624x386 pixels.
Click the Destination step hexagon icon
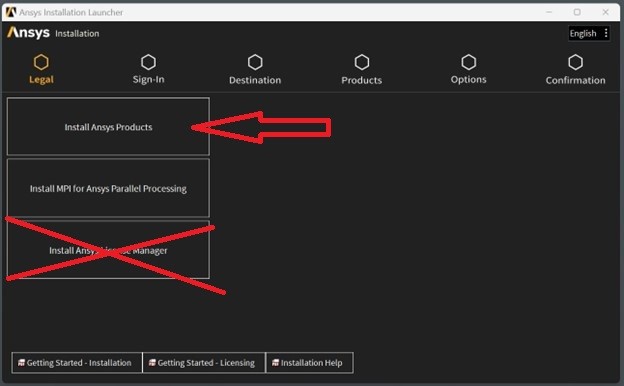[x=255, y=62]
